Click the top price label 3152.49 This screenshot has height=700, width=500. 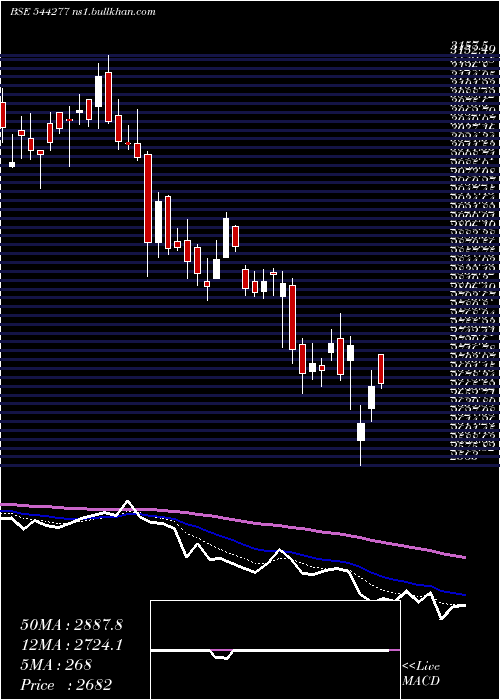(472, 48)
